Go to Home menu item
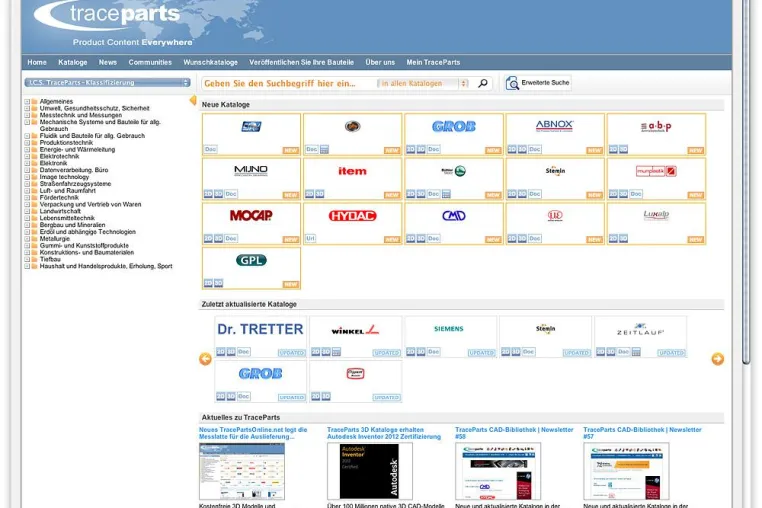Viewport: 762px width, 508px height. coord(37,62)
